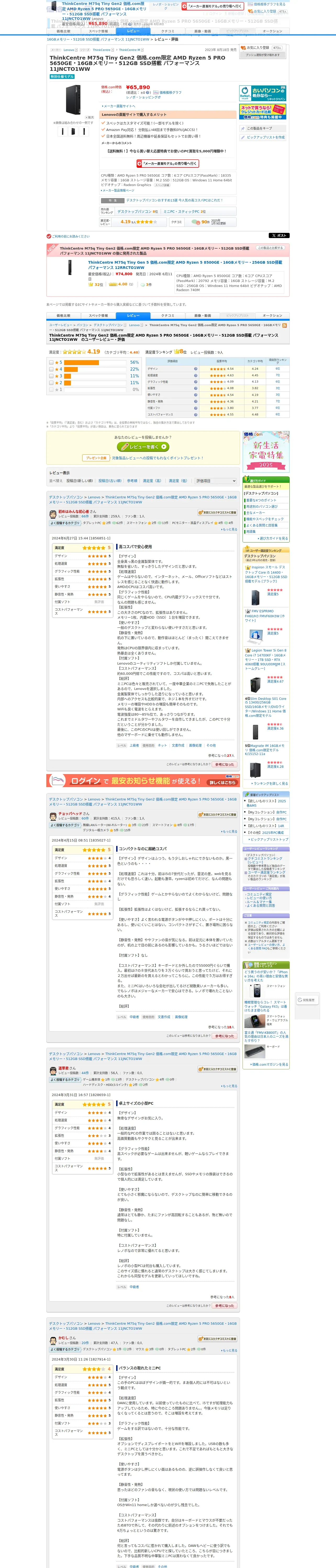Open help icon for 静音性・発熱 rating row
This screenshot has height=1568, width=336.
tap(196, 401)
